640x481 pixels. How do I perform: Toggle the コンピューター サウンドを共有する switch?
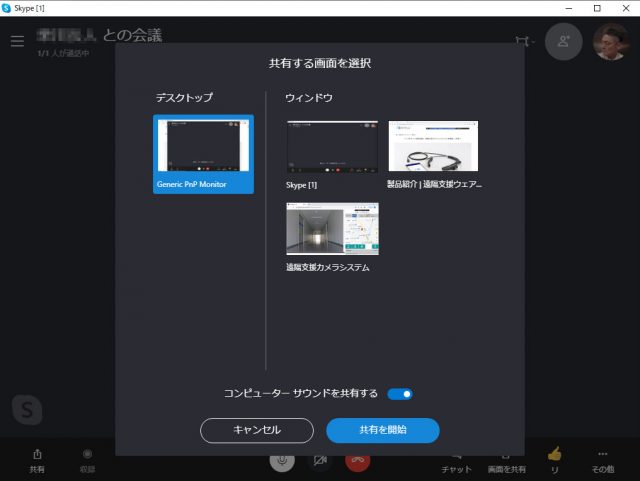(400, 394)
